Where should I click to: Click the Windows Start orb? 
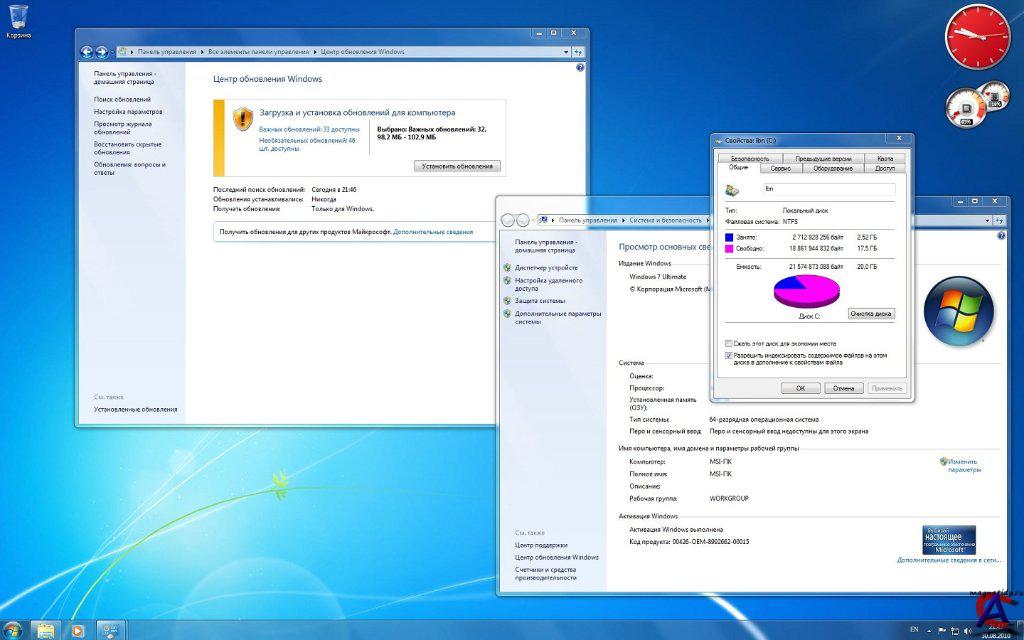[14, 630]
